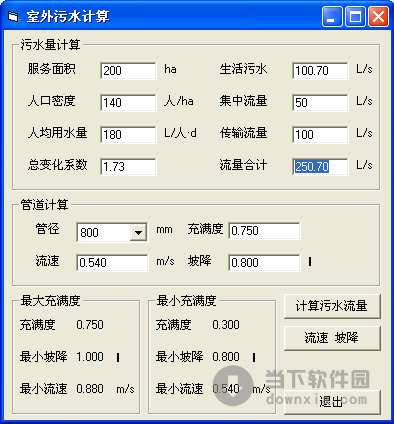The width and height of the screenshot is (394, 424).
Task: Focus the 流速 field showing 0.540
Action: coord(112,263)
